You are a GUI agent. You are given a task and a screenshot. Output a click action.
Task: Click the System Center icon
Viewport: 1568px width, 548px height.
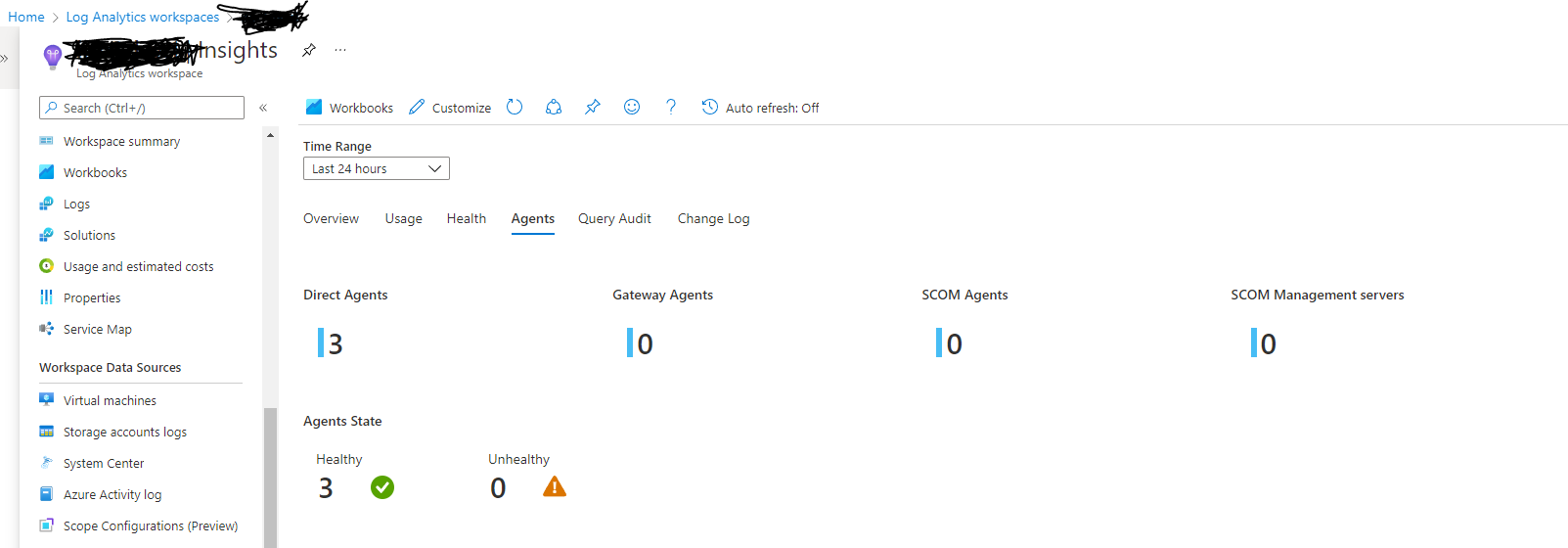coord(46,463)
